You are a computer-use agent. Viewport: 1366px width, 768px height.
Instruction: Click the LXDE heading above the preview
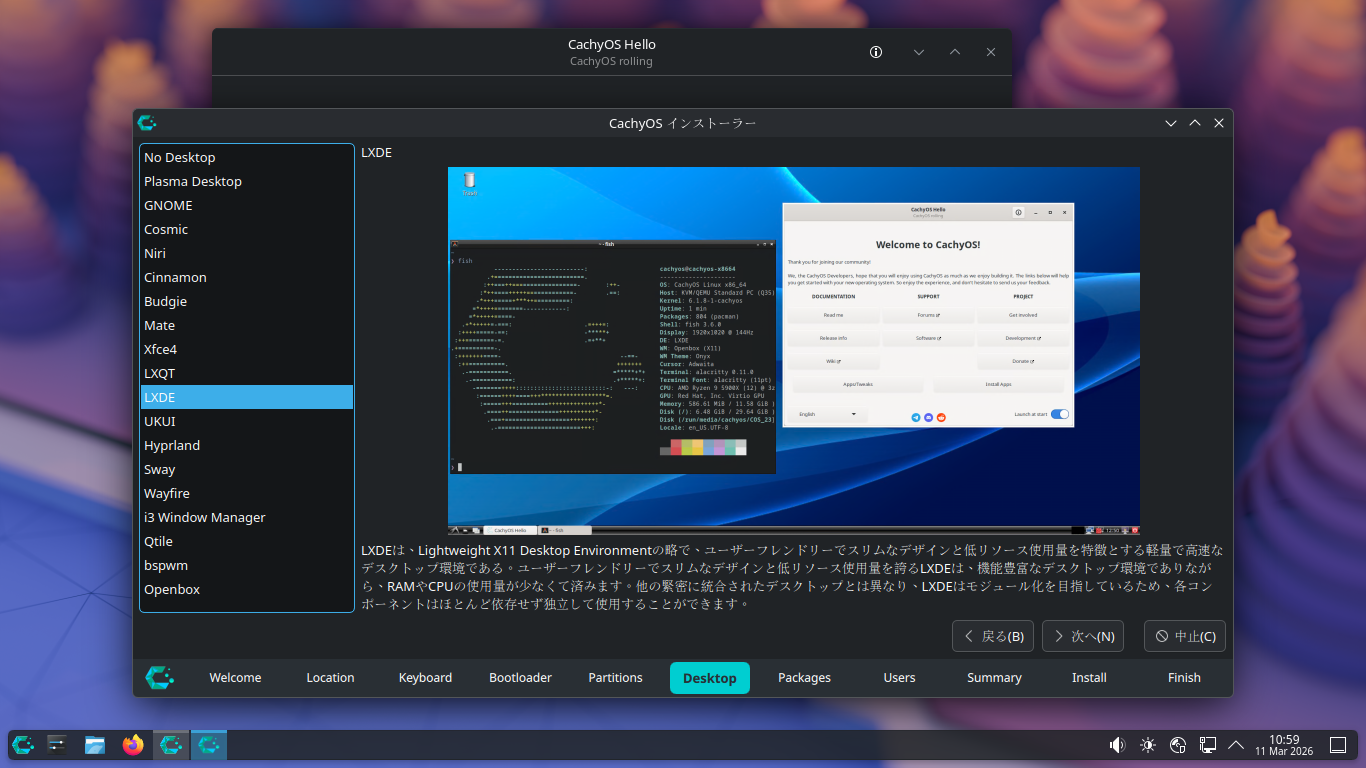[x=376, y=153]
